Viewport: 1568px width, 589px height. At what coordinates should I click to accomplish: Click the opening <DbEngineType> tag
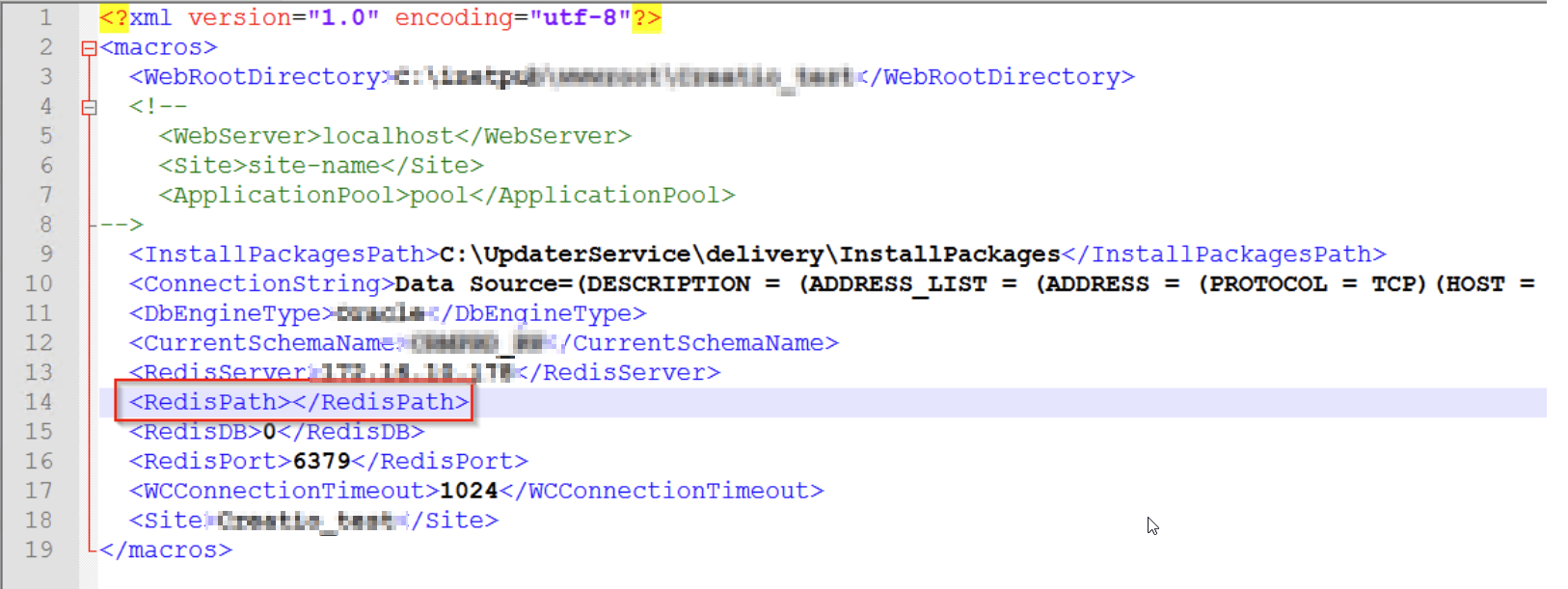coord(232,314)
